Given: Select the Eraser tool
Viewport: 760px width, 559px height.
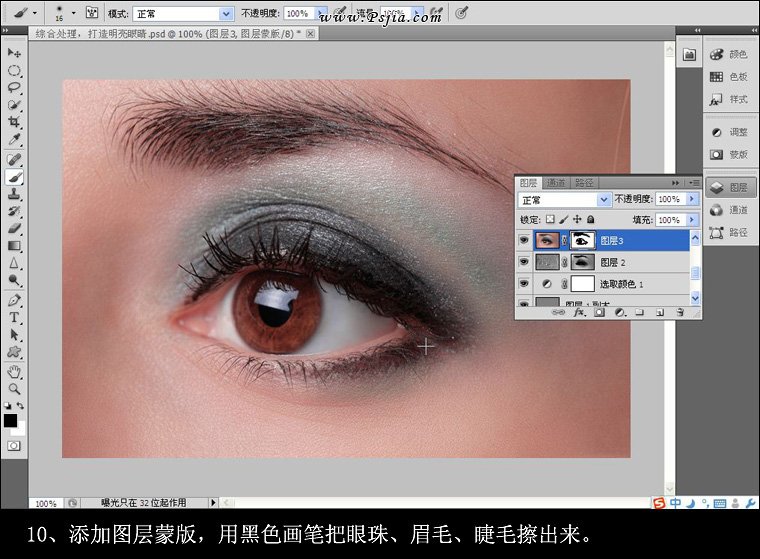Looking at the screenshot, I should [14, 228].
